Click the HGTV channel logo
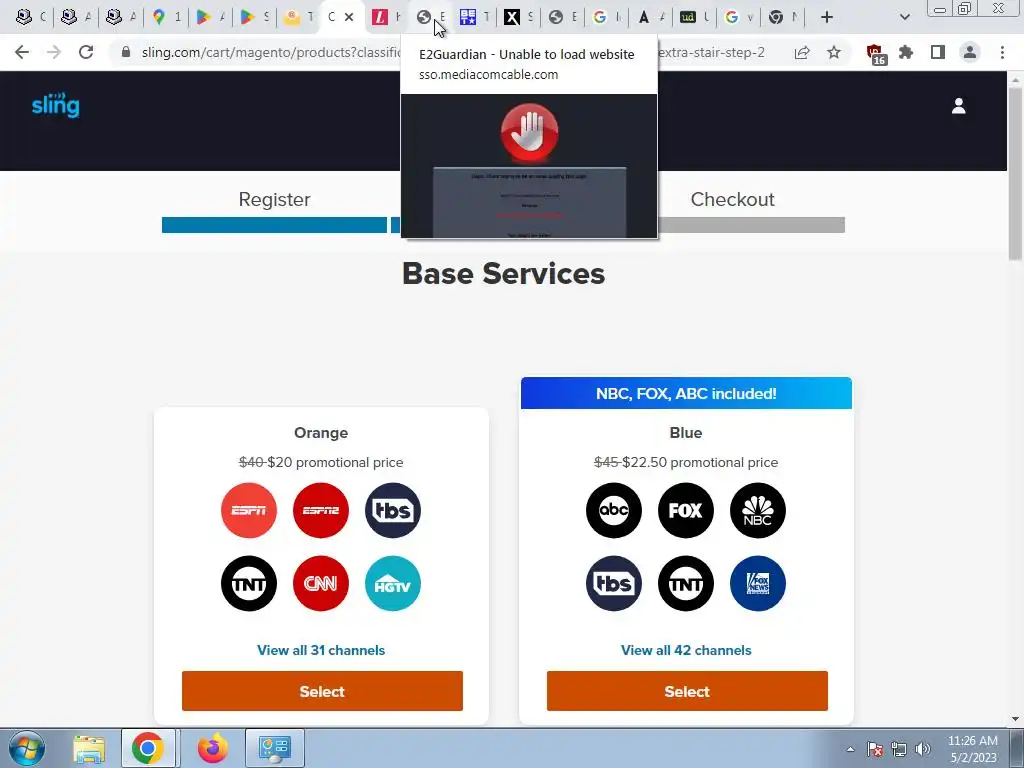Screen dimensions: 1024x768 (x=392, y=583)
